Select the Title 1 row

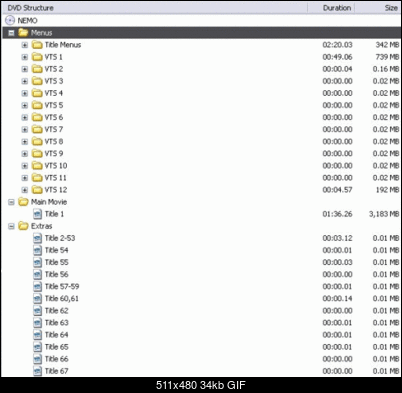pos(201,214)
